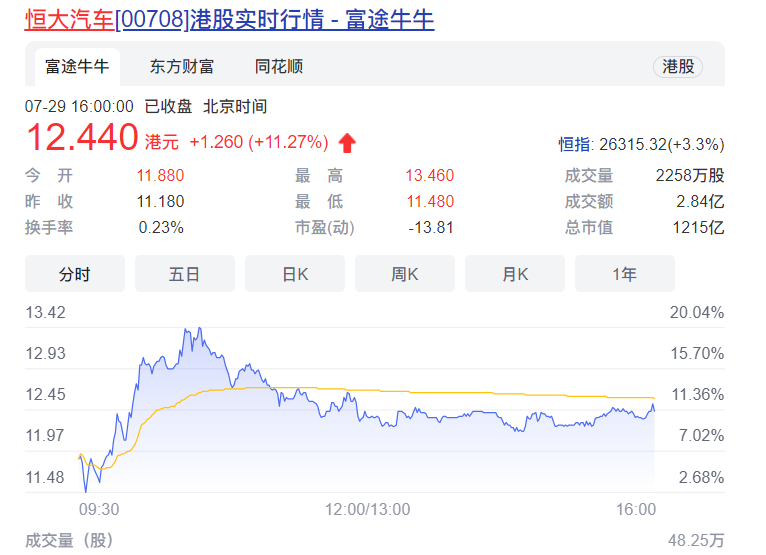Click the 市盈(动) value -13.81

point(430,227)
